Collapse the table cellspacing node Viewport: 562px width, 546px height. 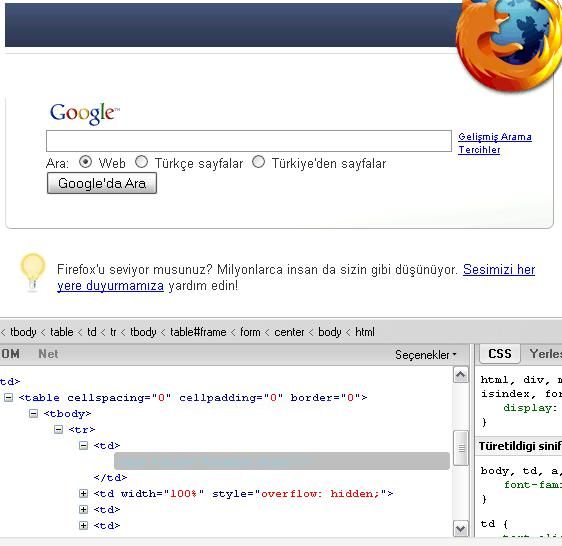8,397
